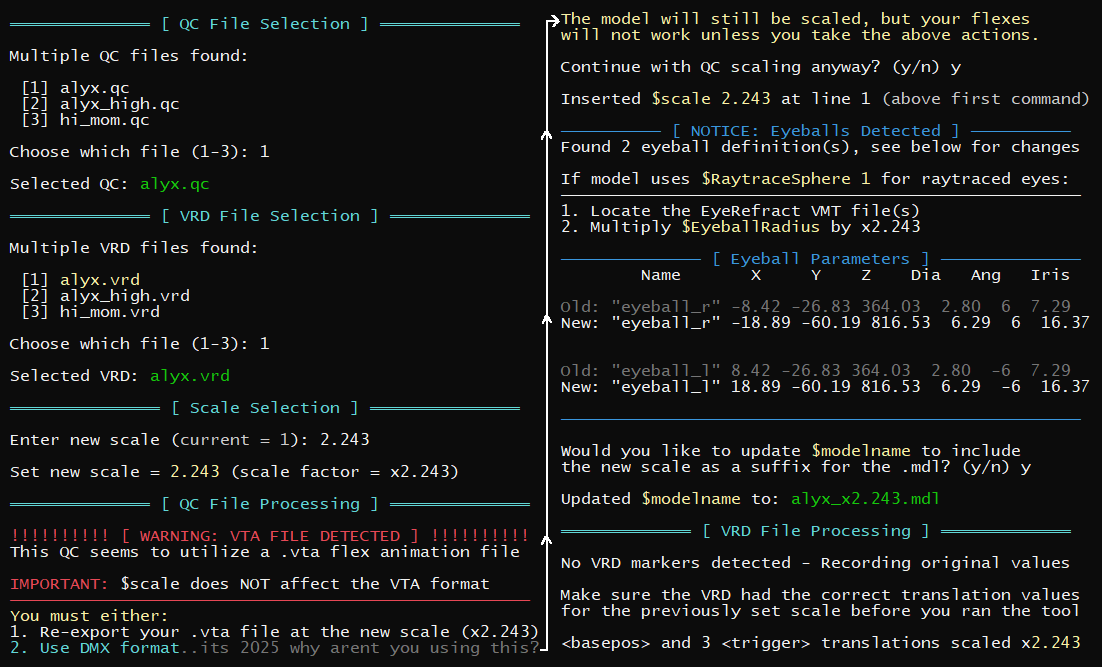The height and width of the screenshot is (667, 1102).
Task: Click the "[ Scale Selection ]" section header
Action: [x=265, y=408]
